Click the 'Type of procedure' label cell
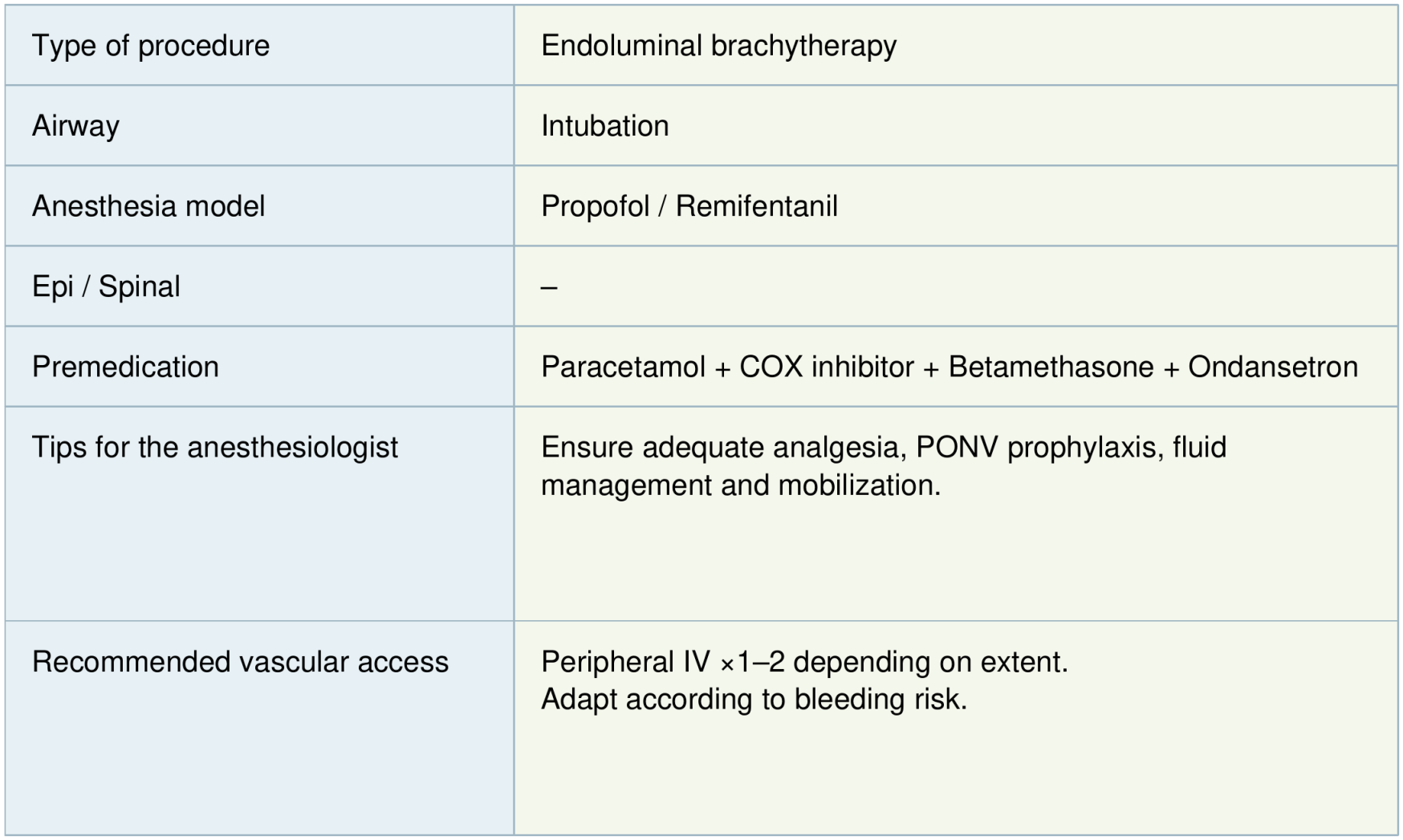 coord(151,46)
